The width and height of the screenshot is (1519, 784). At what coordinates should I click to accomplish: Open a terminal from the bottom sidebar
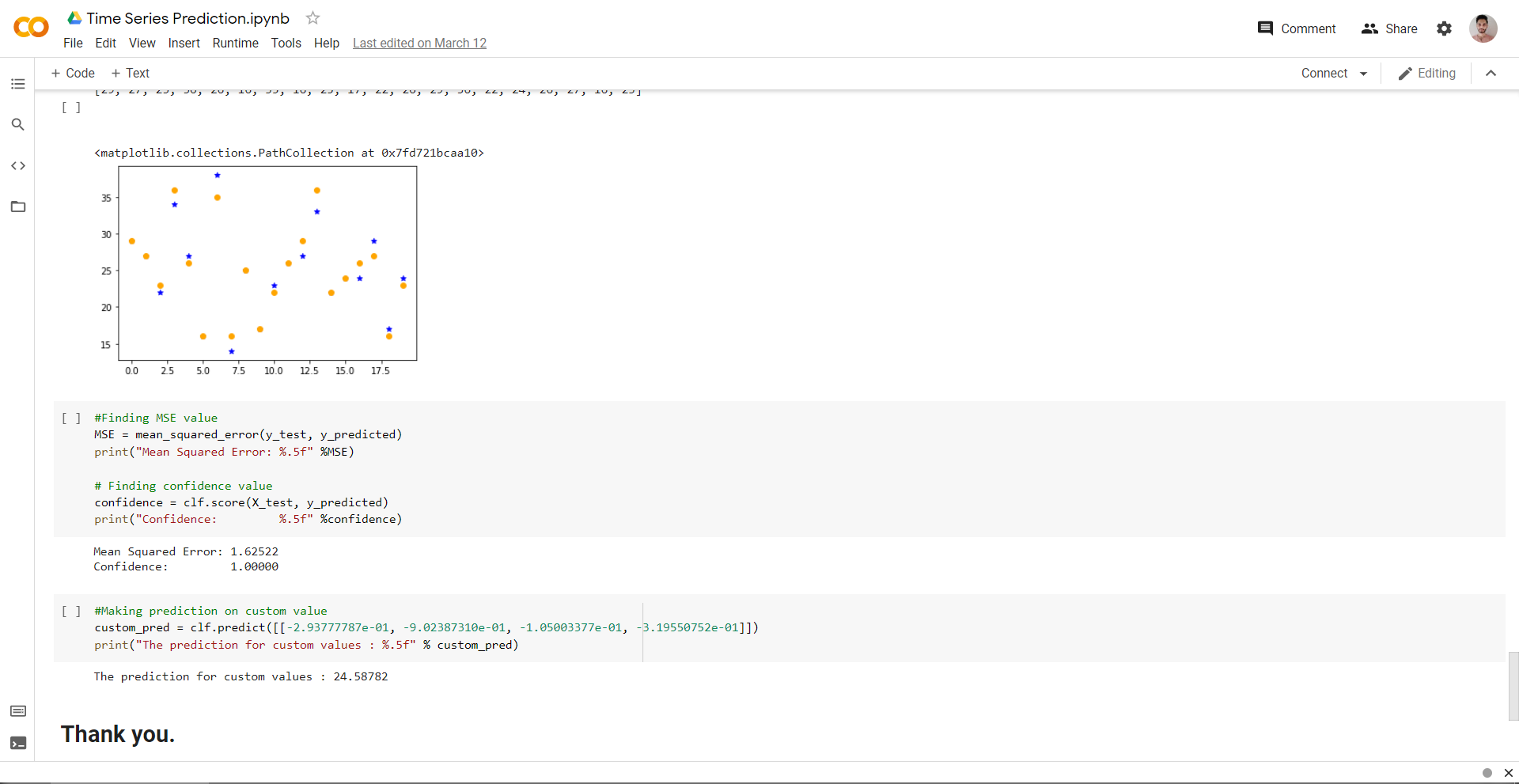(17, 743)
